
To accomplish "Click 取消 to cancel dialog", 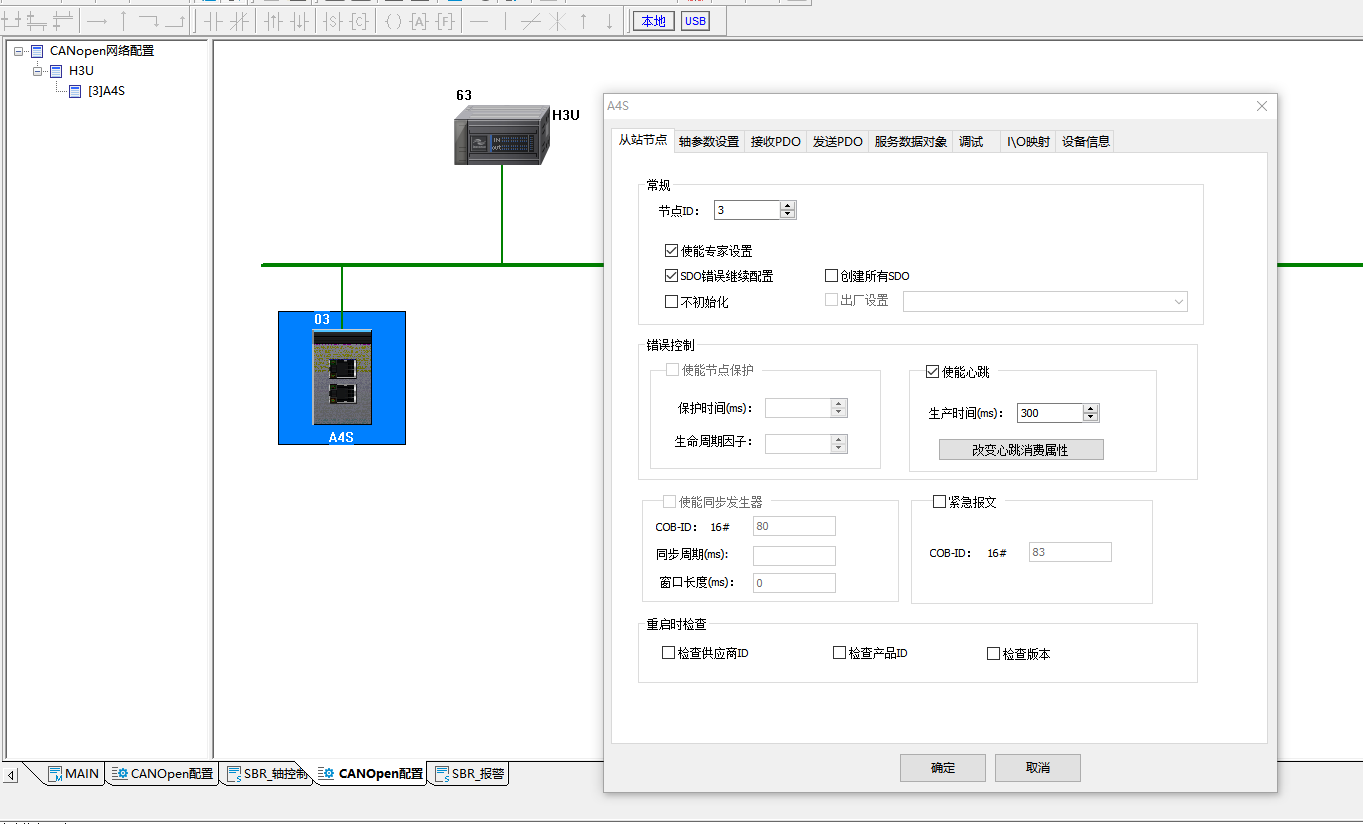I will 1038,768.
